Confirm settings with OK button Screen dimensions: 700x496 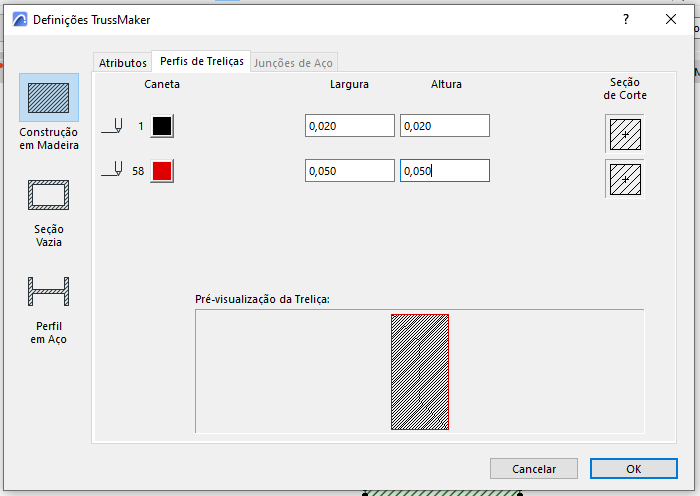(633, 469)
